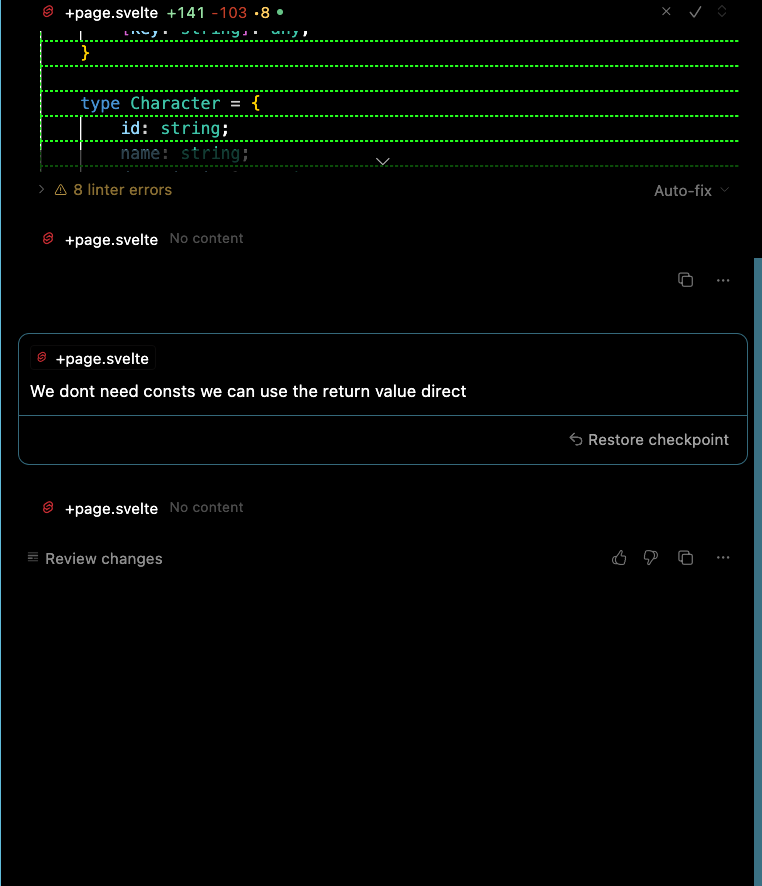Click the 'id: string;' code line

pos(175,128)
